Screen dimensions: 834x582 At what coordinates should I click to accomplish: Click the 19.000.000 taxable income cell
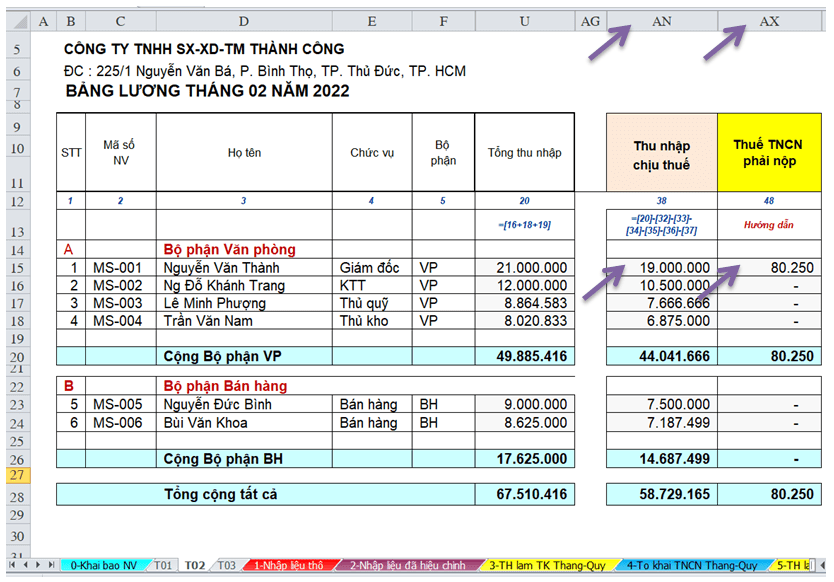tap(661, 268)
